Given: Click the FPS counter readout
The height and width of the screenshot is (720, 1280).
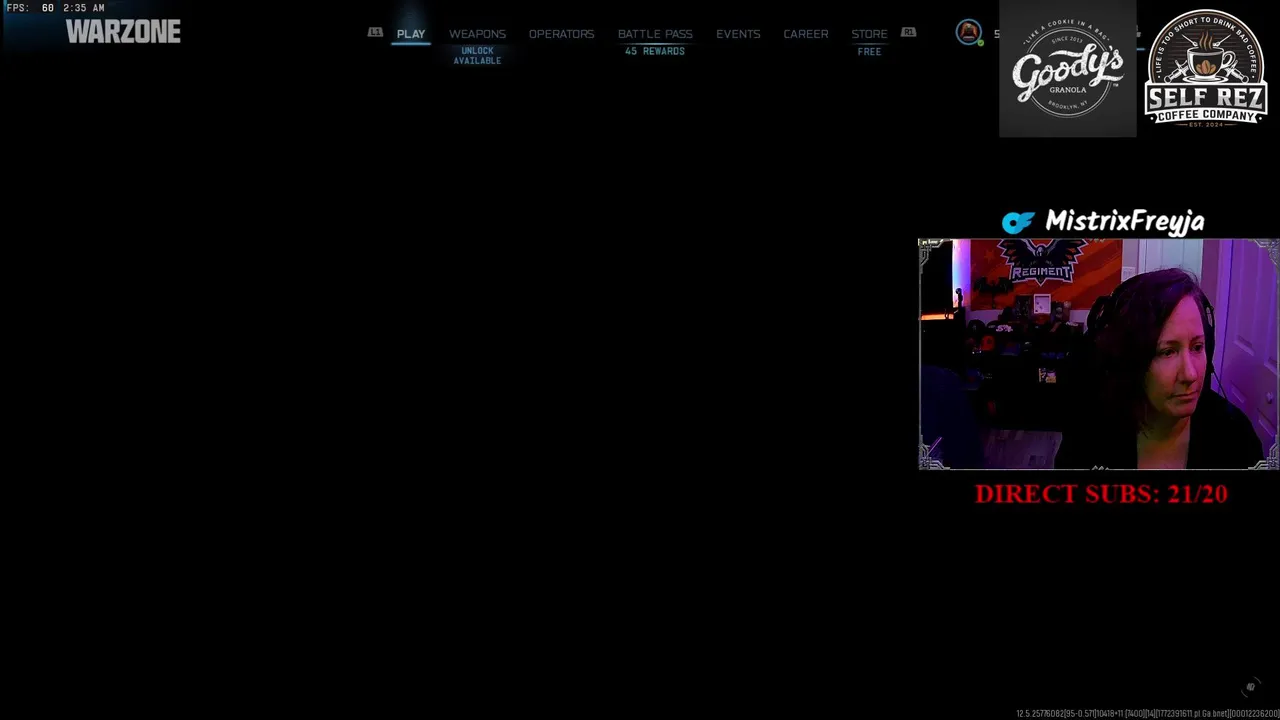Looking at the screenshot, I should [30, 8].
